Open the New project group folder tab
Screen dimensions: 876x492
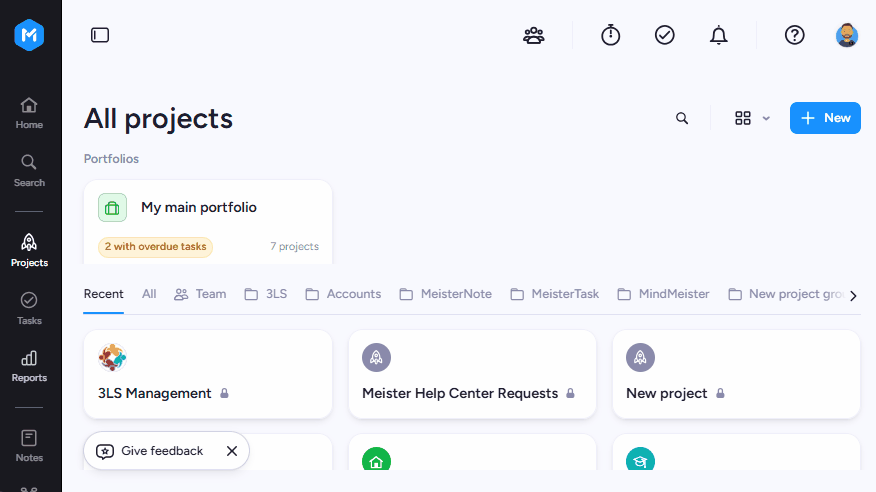tap(785, 294)
